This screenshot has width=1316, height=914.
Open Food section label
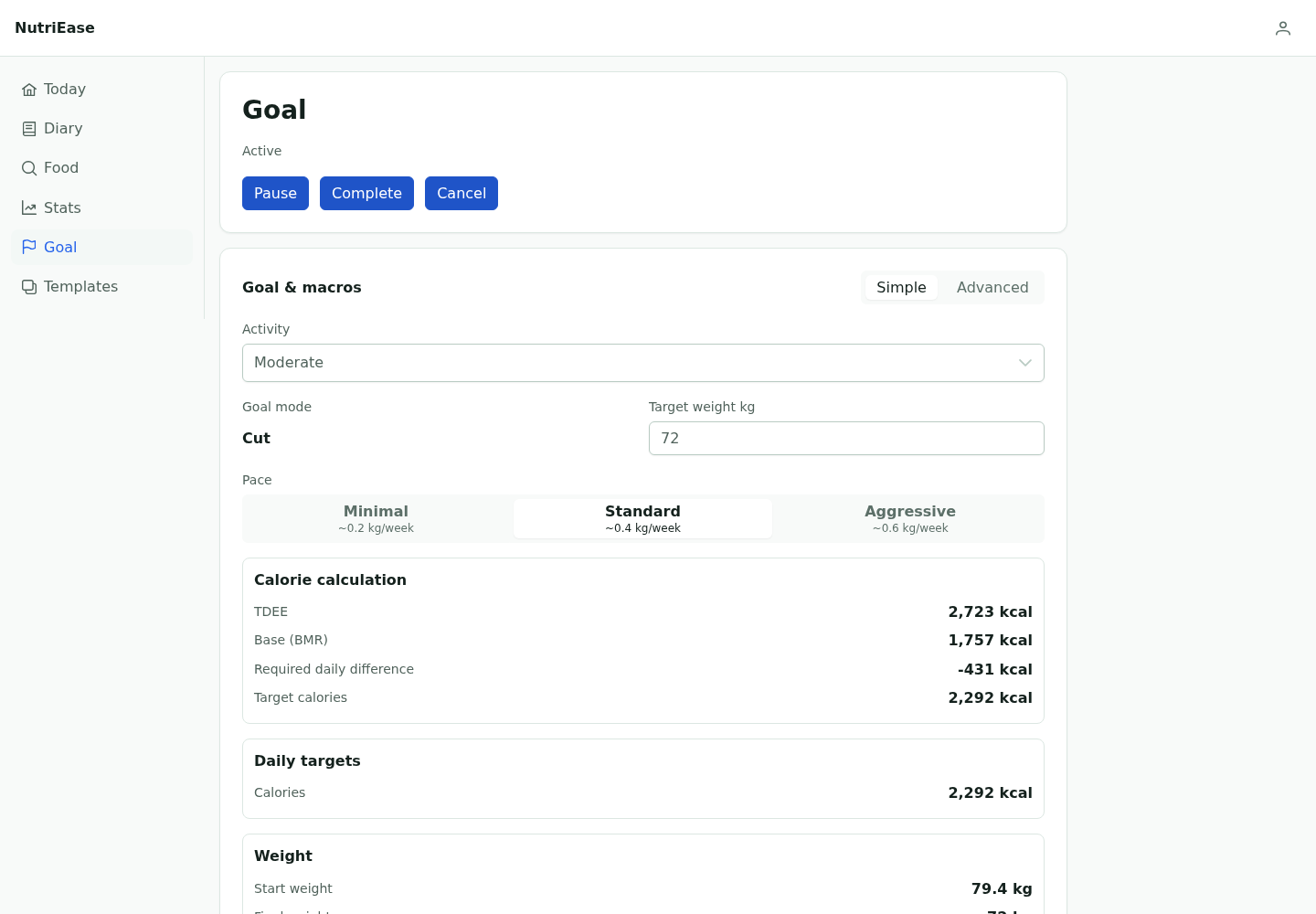61,168
